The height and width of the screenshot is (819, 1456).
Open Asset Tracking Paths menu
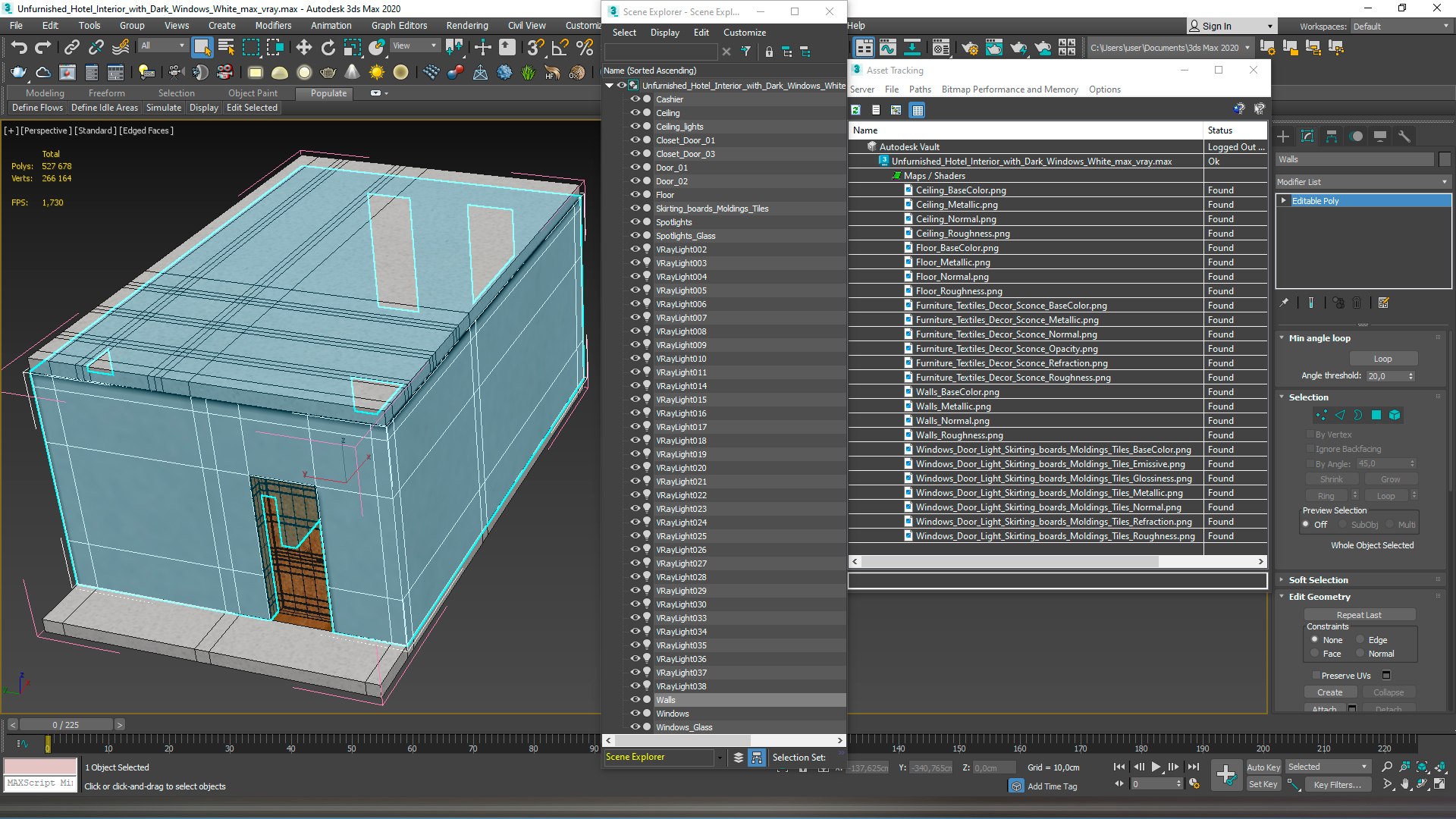click(x=920, y=89)
